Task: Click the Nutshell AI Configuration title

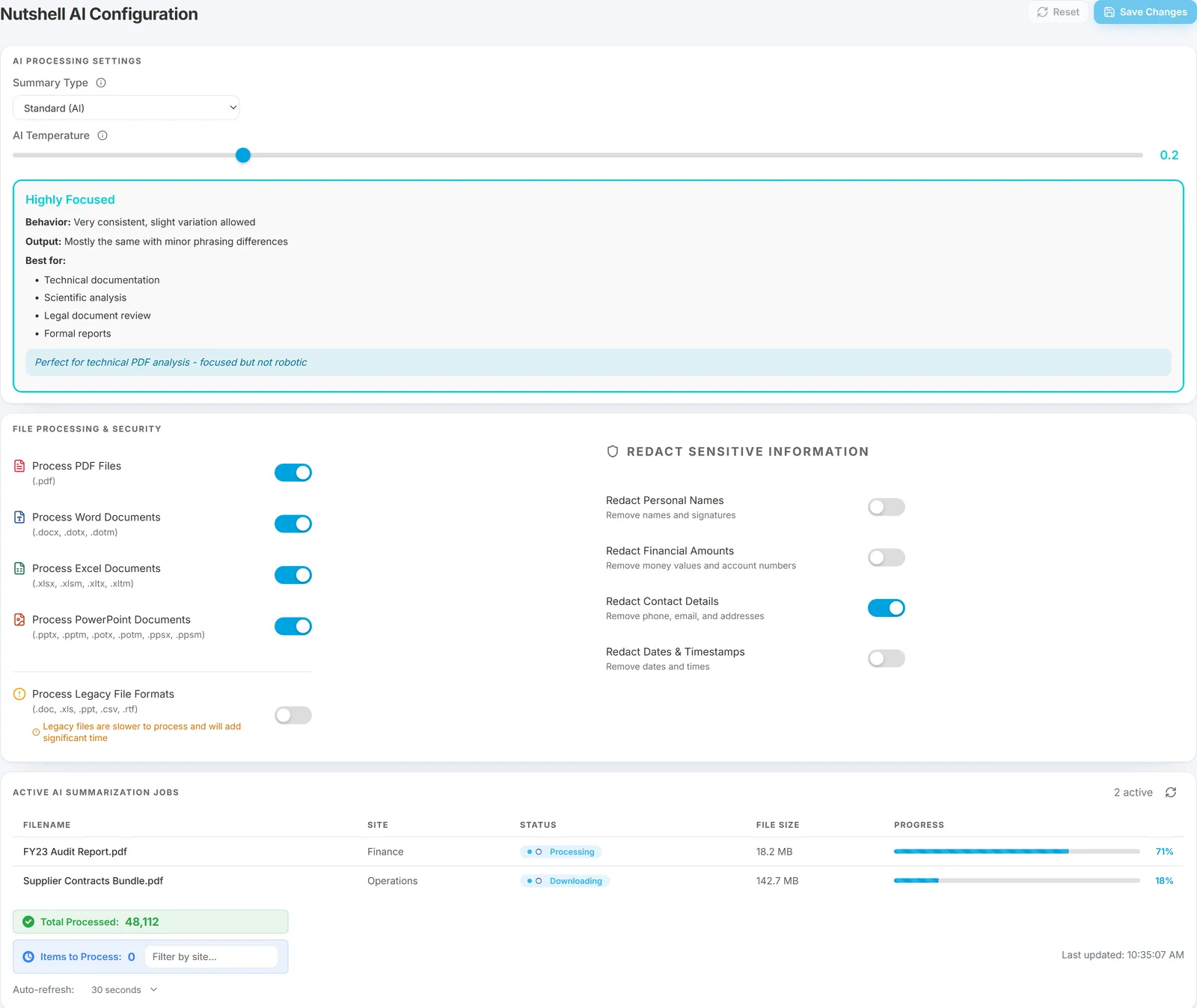Action: point(99,14)
